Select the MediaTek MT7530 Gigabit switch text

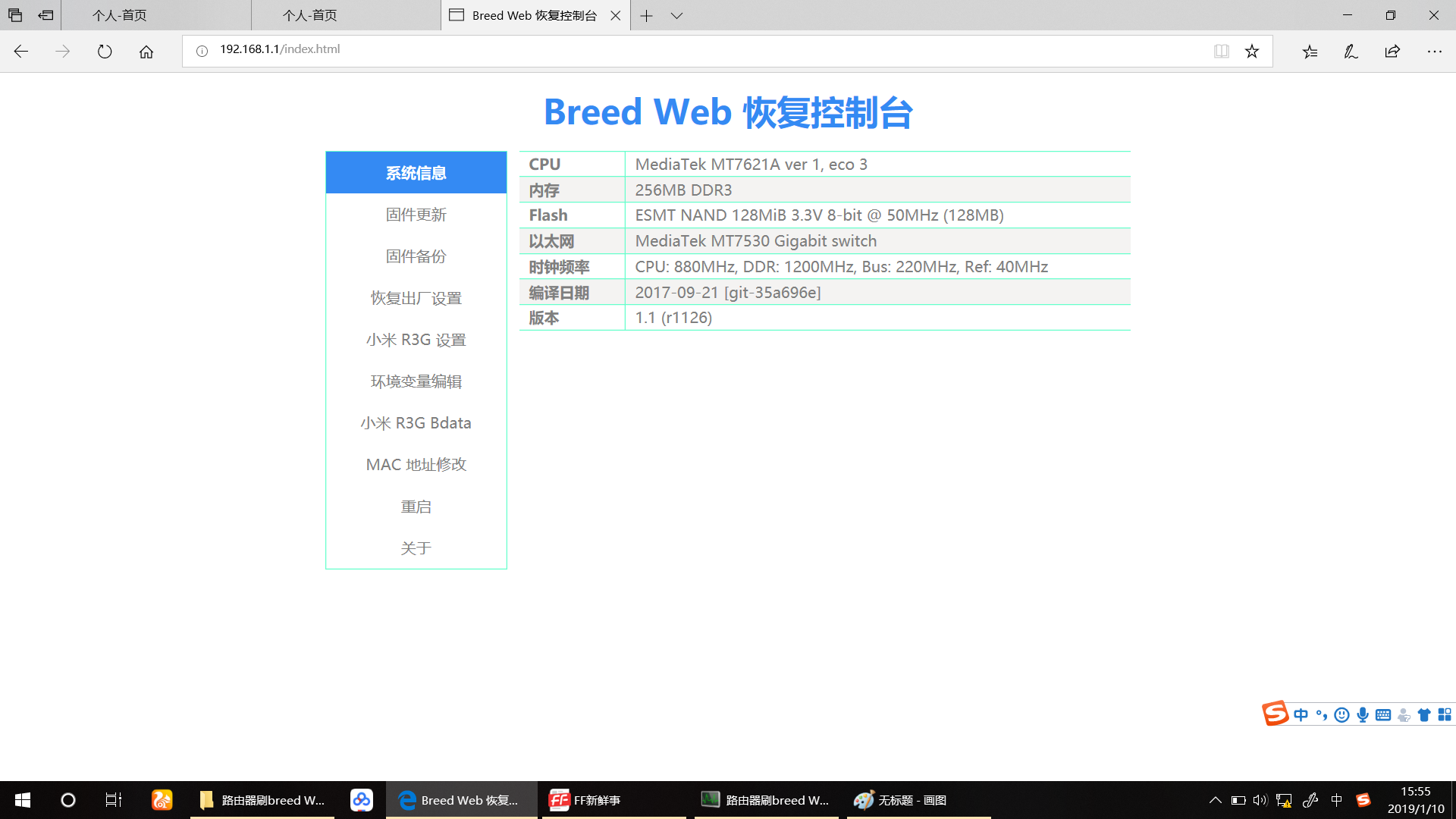coord(755,241)
